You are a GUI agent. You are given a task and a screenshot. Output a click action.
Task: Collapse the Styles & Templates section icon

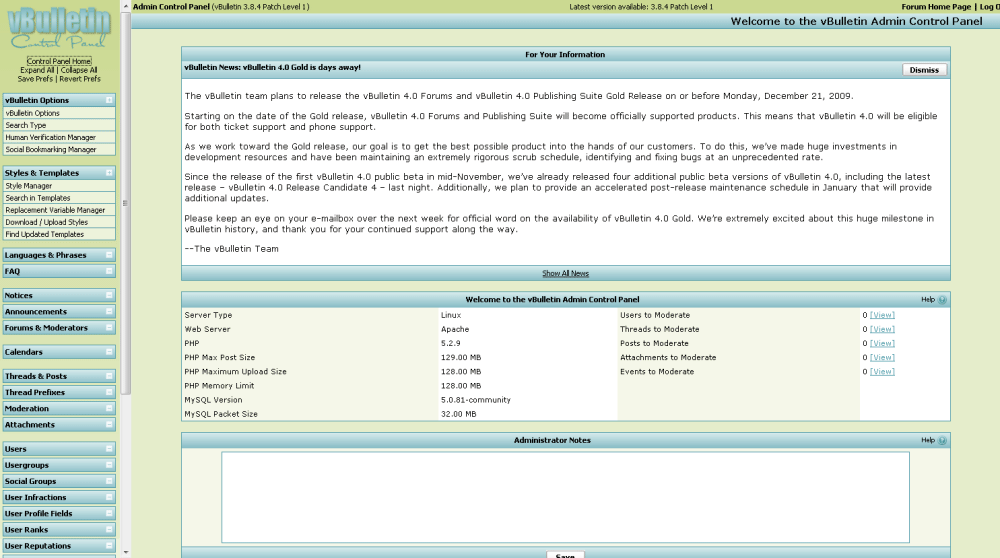[x=109, y=173]
